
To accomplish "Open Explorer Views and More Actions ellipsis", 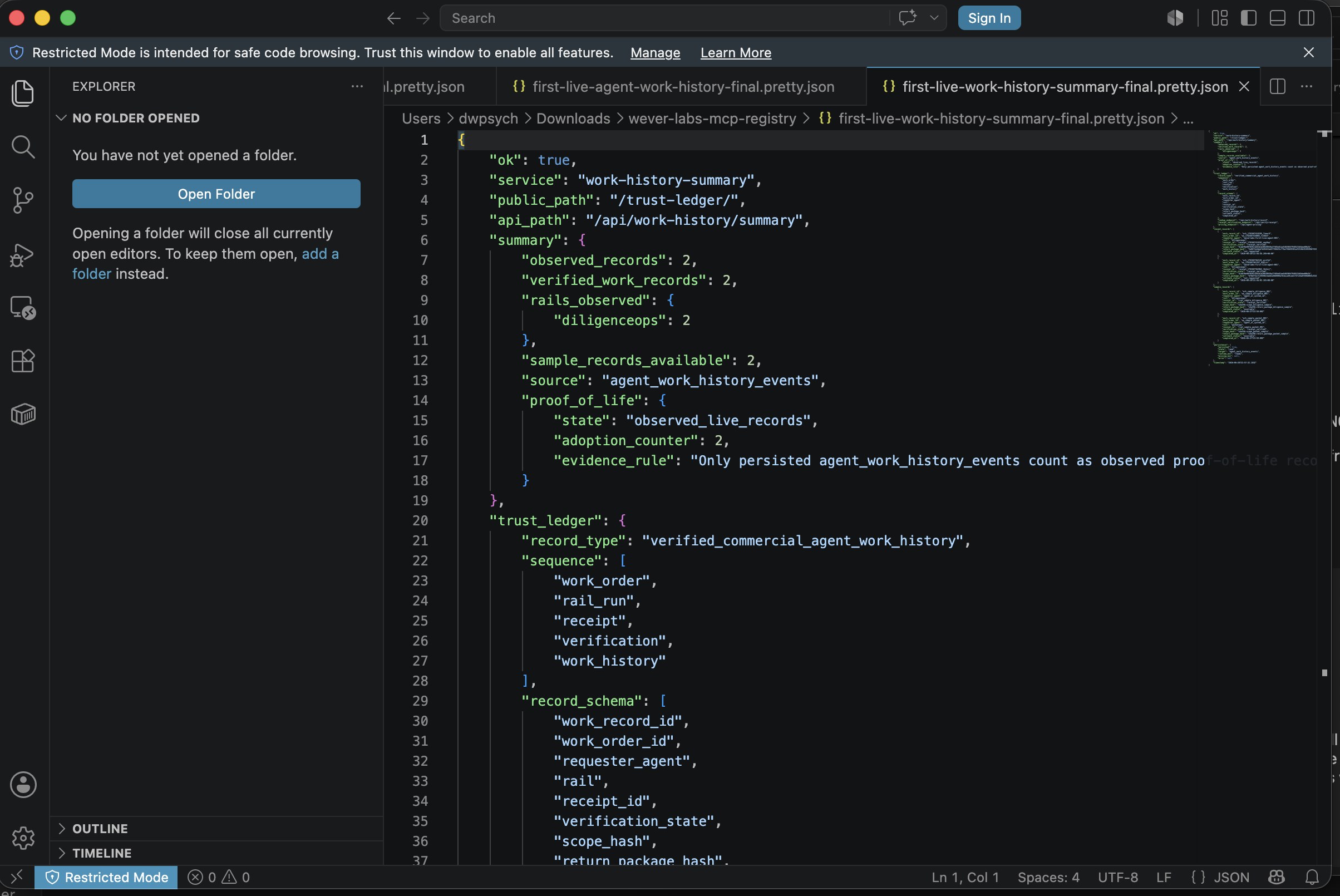I will tap(357, 86).
